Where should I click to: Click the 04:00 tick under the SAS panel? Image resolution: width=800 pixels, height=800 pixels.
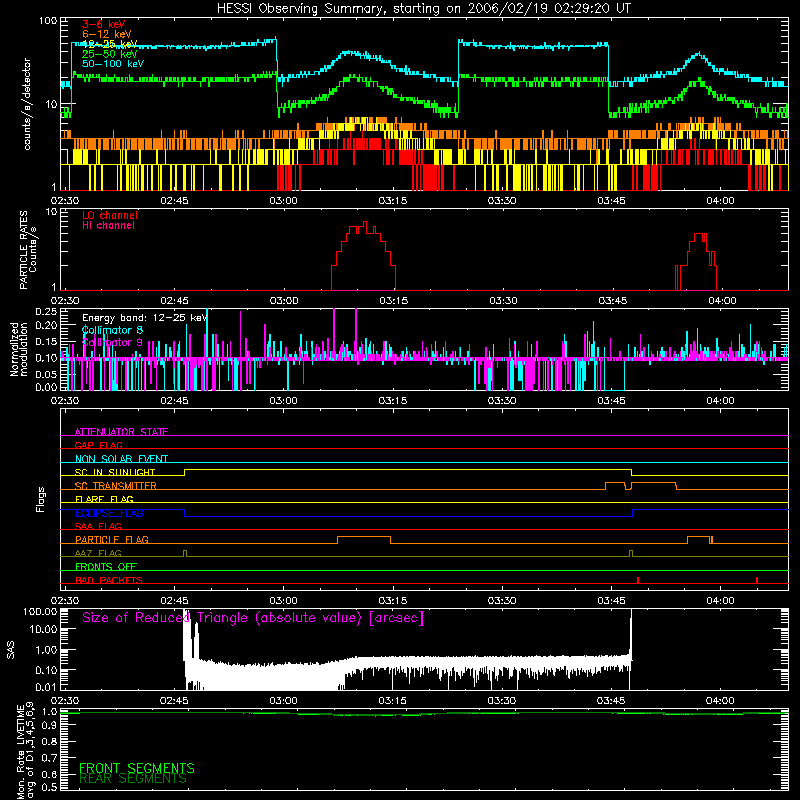pyautogui.click(x=720, y=701)
